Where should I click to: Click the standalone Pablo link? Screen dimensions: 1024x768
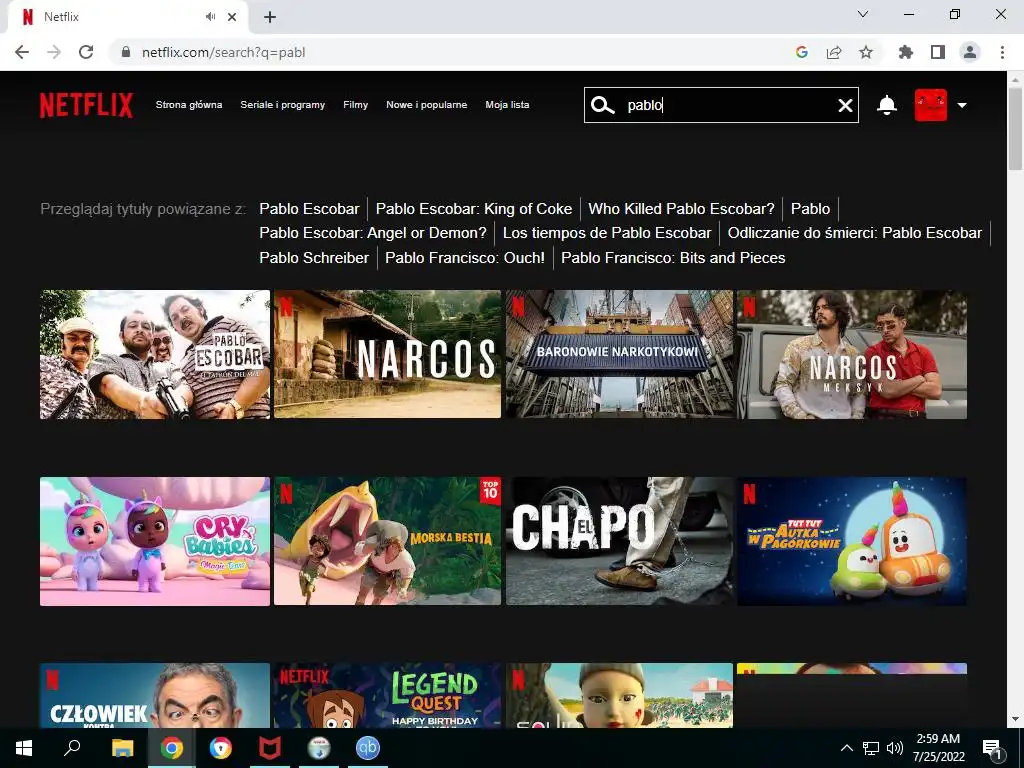pos(810,209)
